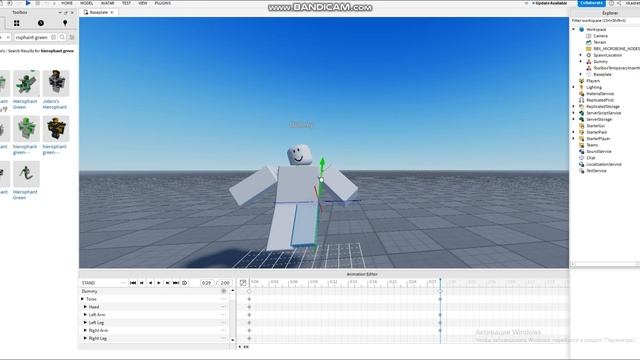Jump to first frame in Animation Editor
This screenshot has width=640, height=360.
133,283
